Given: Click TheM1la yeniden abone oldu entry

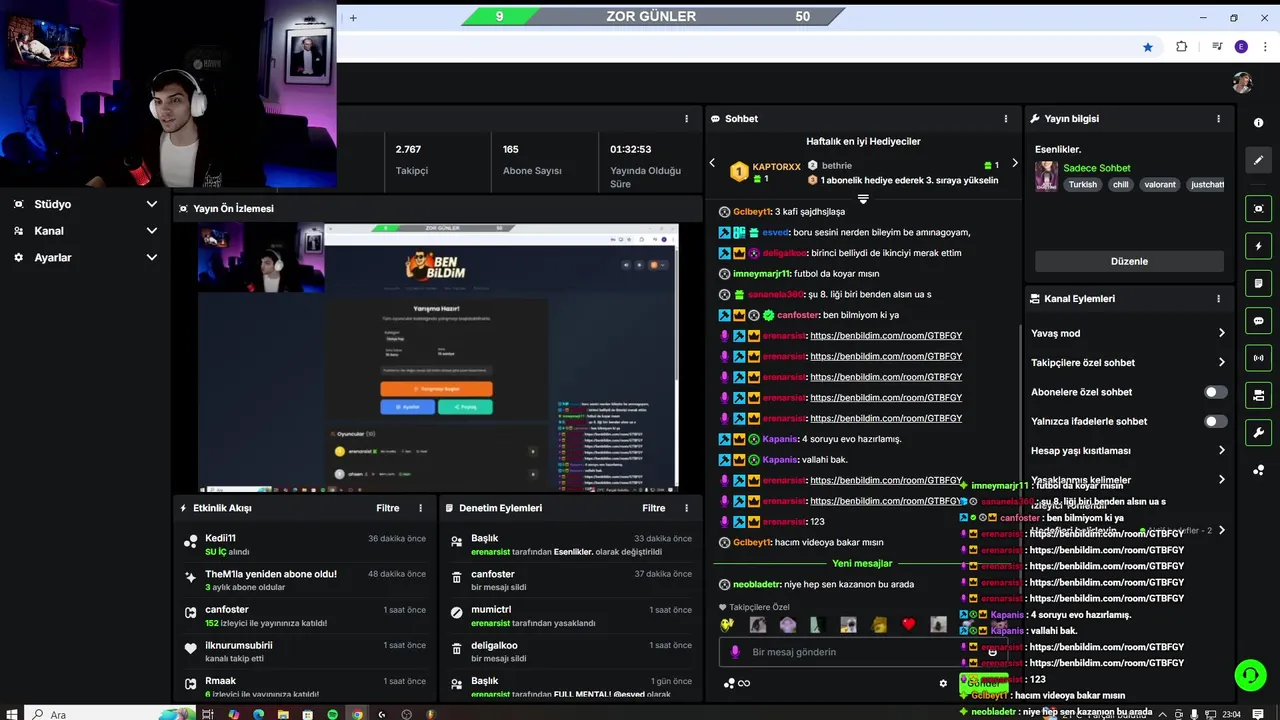Looking at the screenshot, I should (303, 580).
